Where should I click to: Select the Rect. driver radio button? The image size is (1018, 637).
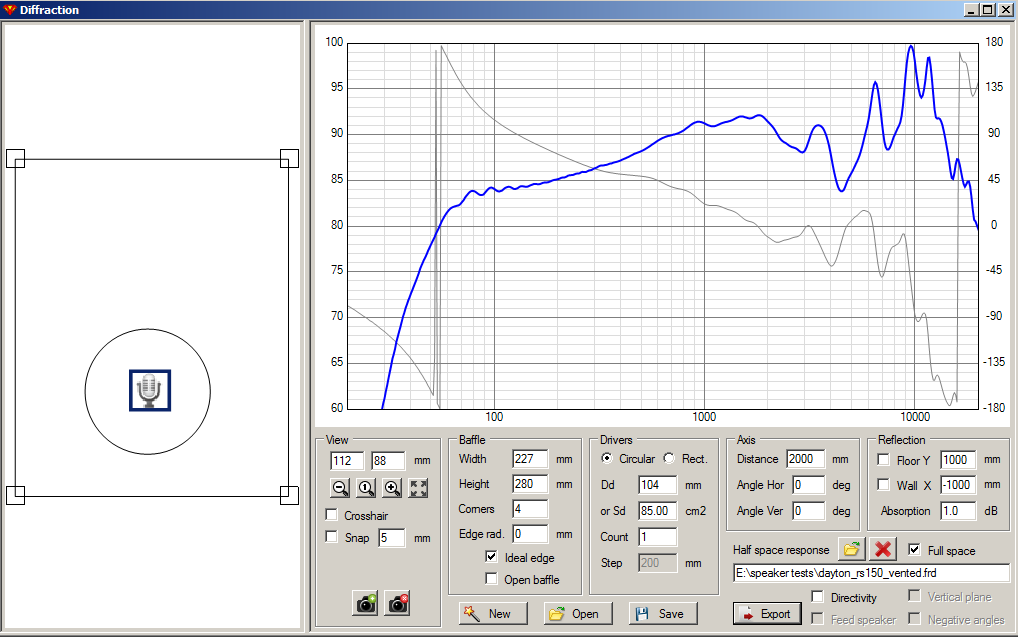[x=669, y=458]
